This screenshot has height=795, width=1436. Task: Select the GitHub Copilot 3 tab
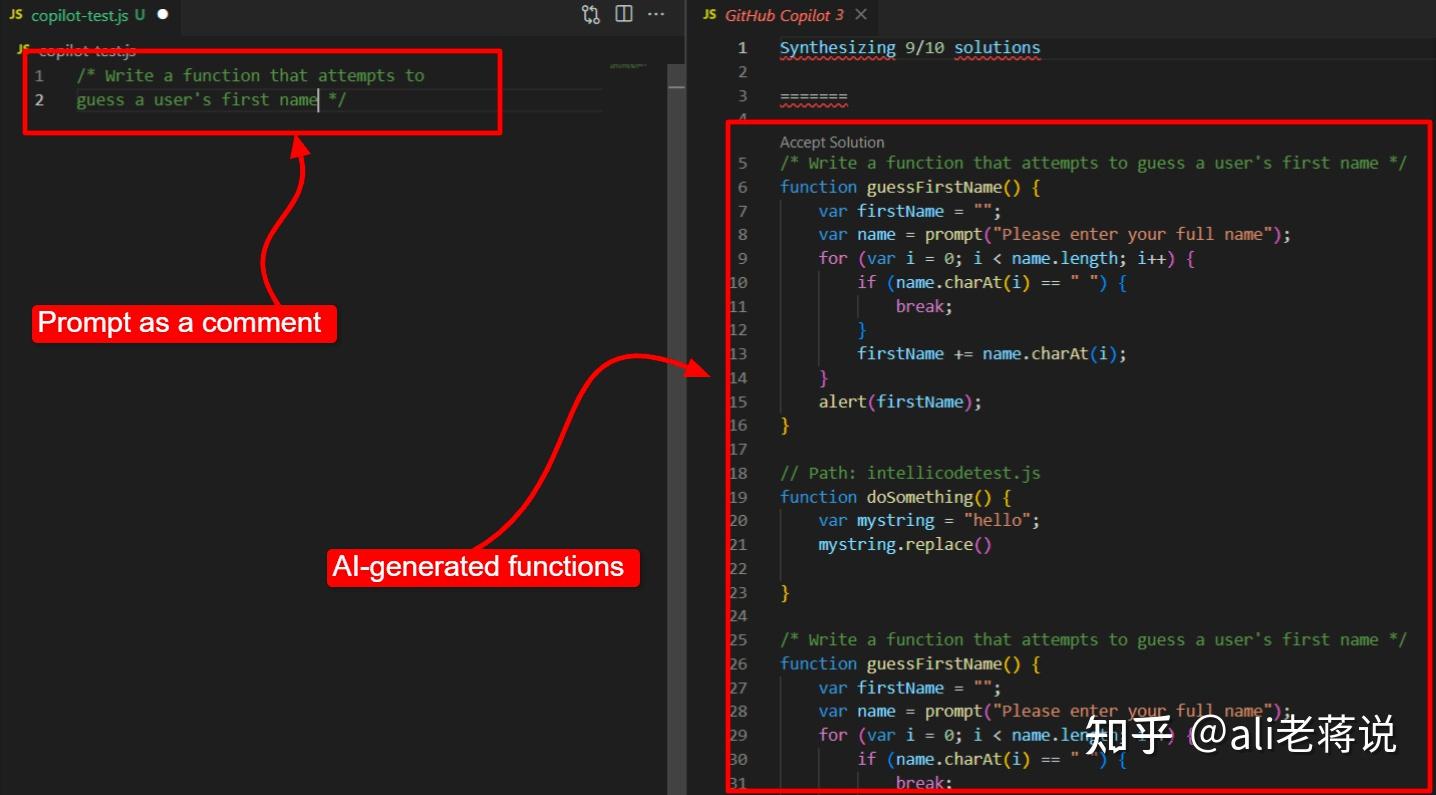click(785, 15)
